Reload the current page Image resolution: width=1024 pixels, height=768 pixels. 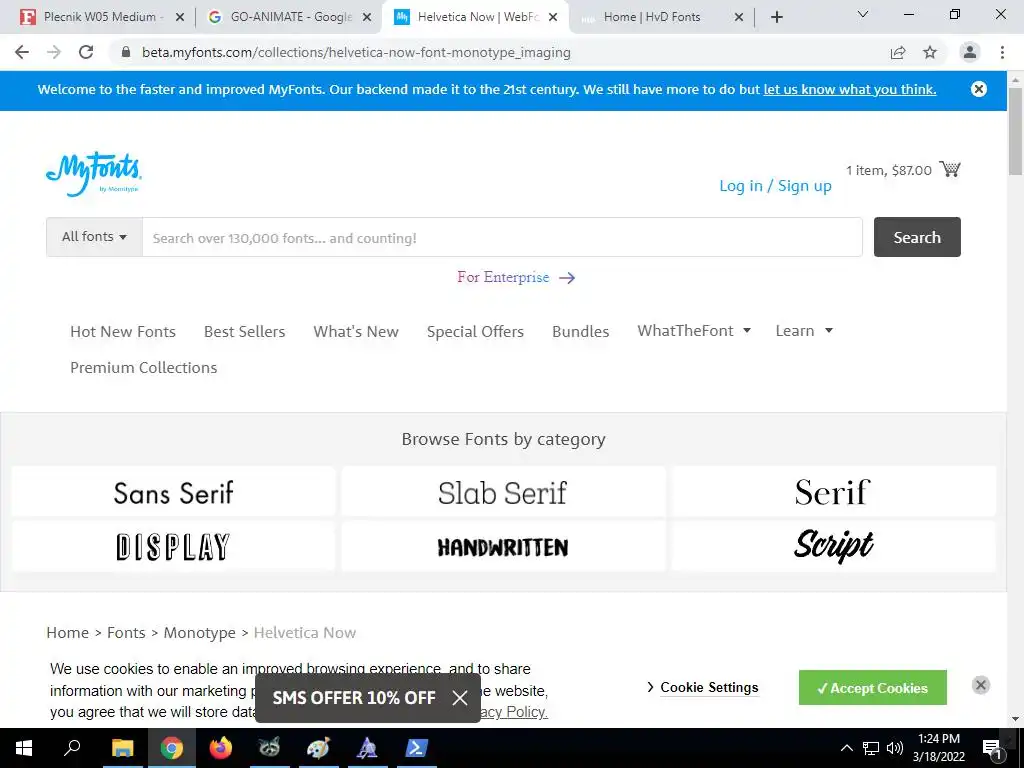[86, 52]
